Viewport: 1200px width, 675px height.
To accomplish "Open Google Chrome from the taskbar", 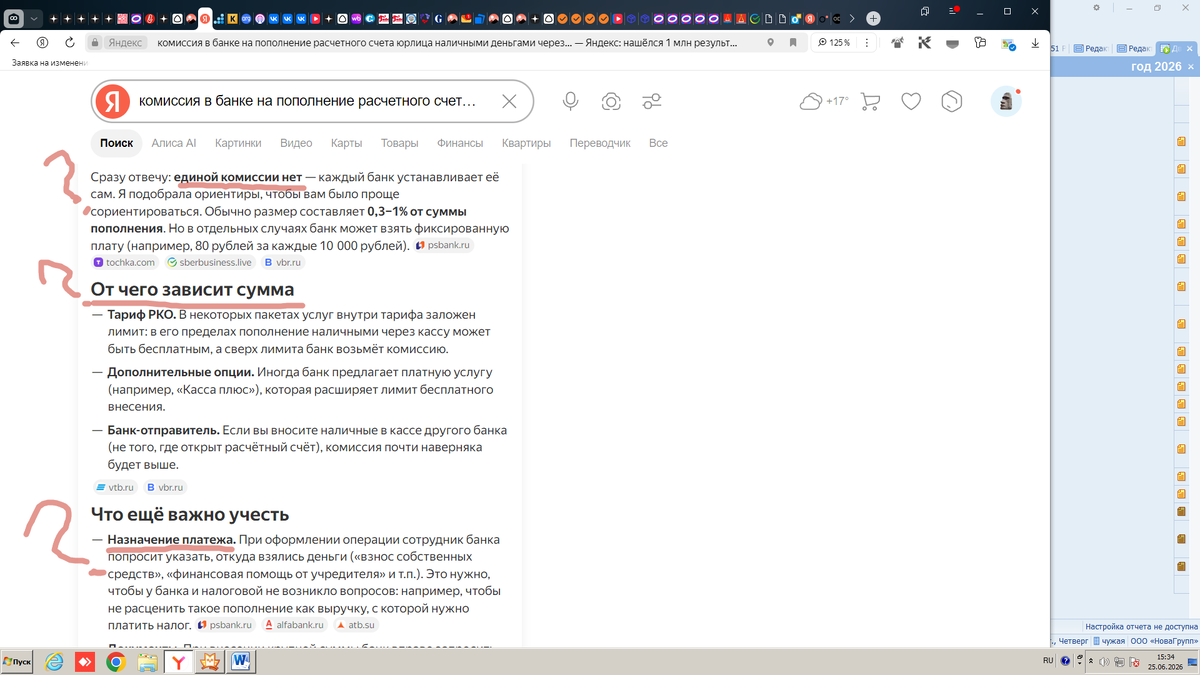I will pyautogui.click(x=116, y=661).
